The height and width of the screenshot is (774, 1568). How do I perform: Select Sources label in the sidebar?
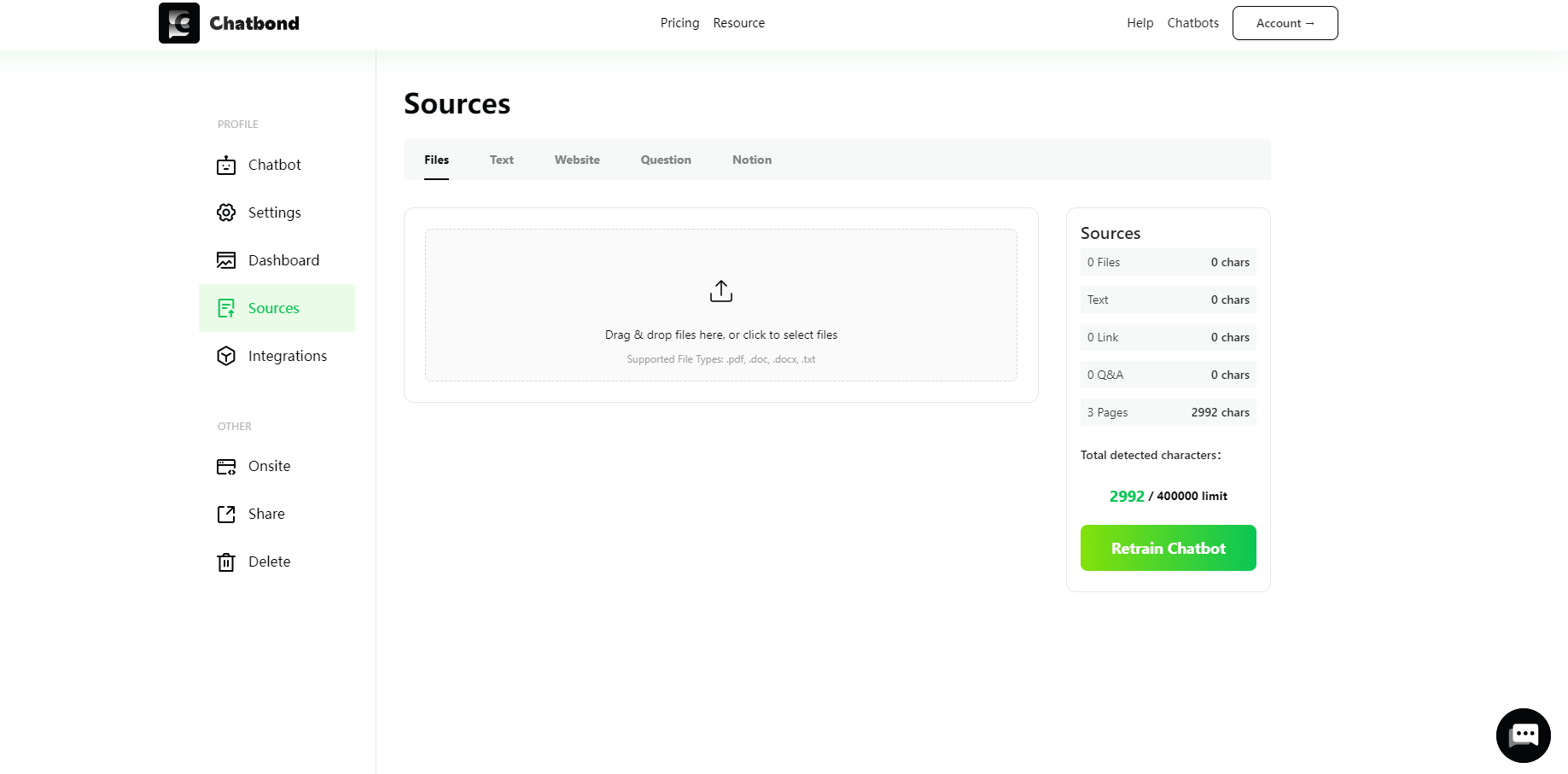coord(274,308)
